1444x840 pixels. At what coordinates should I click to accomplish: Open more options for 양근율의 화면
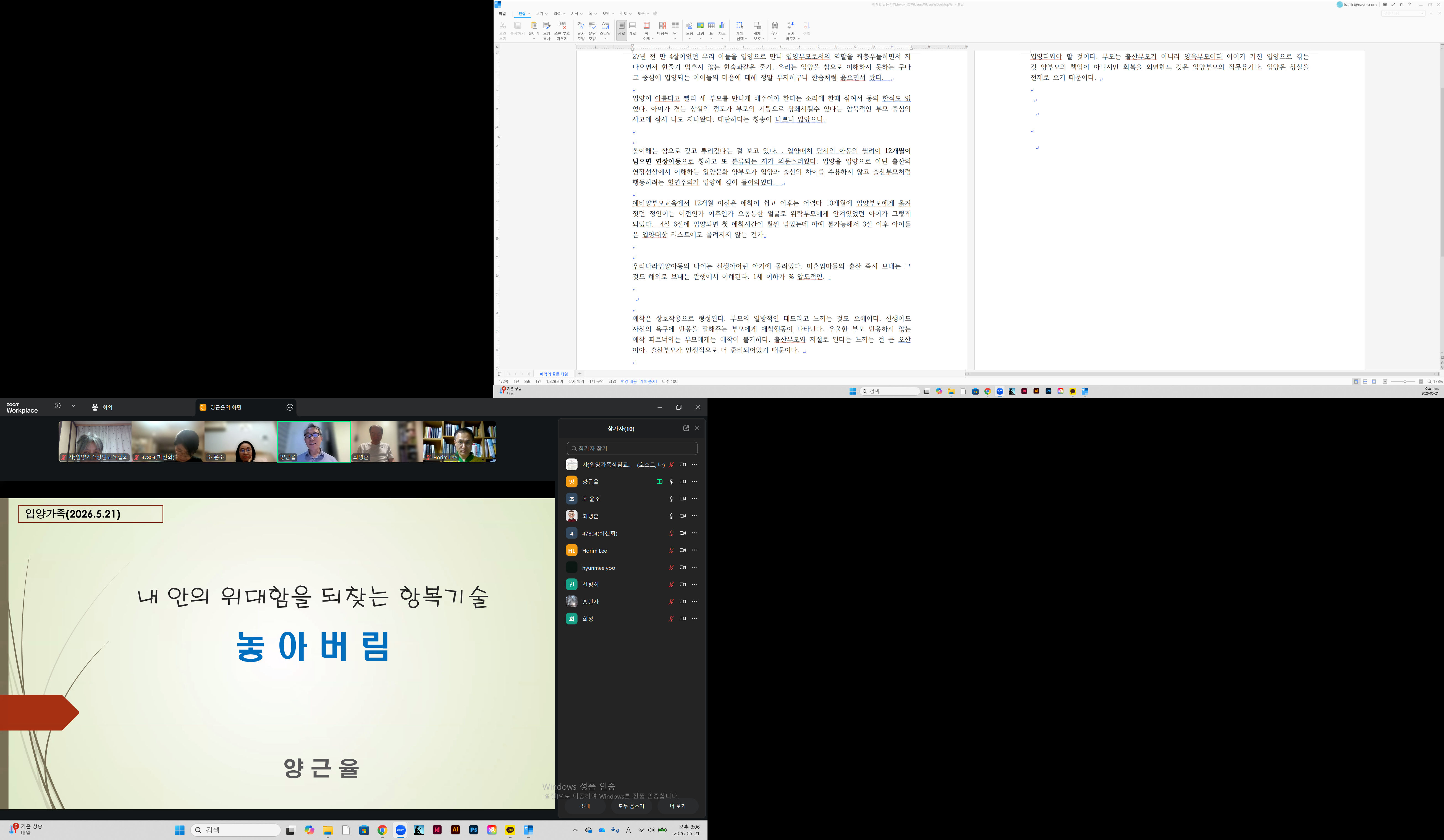pos(290,407)
